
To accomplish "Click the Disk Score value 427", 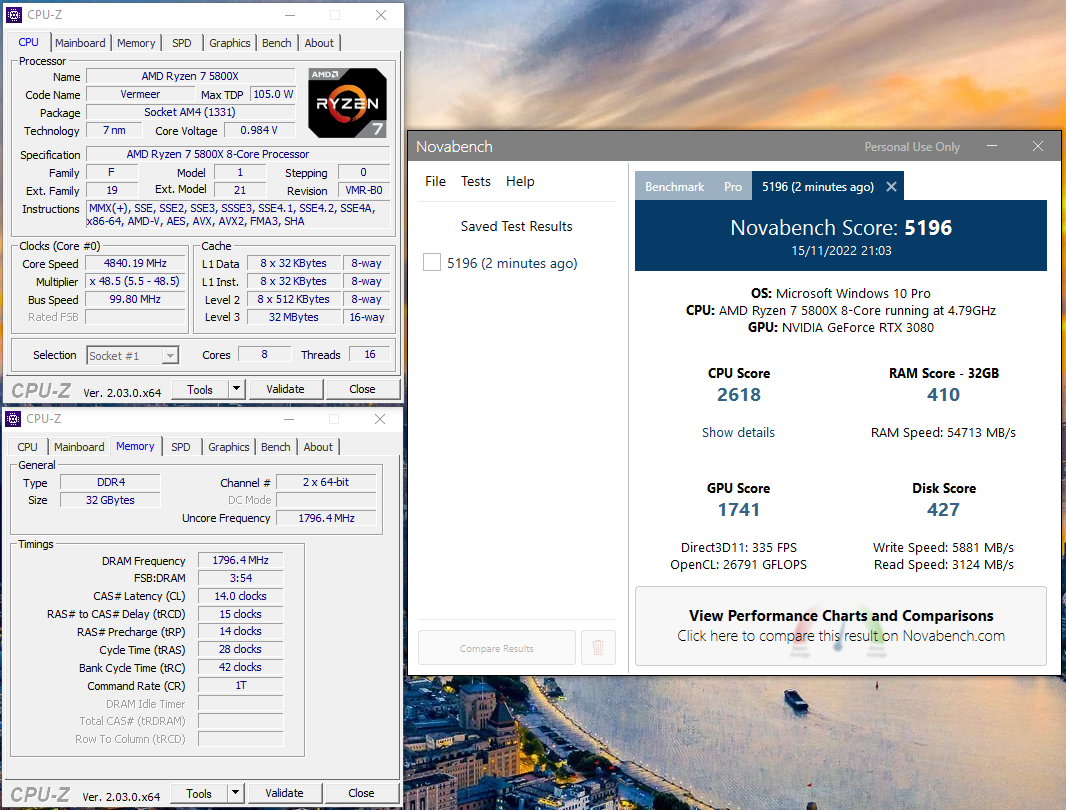I will 944,509.
